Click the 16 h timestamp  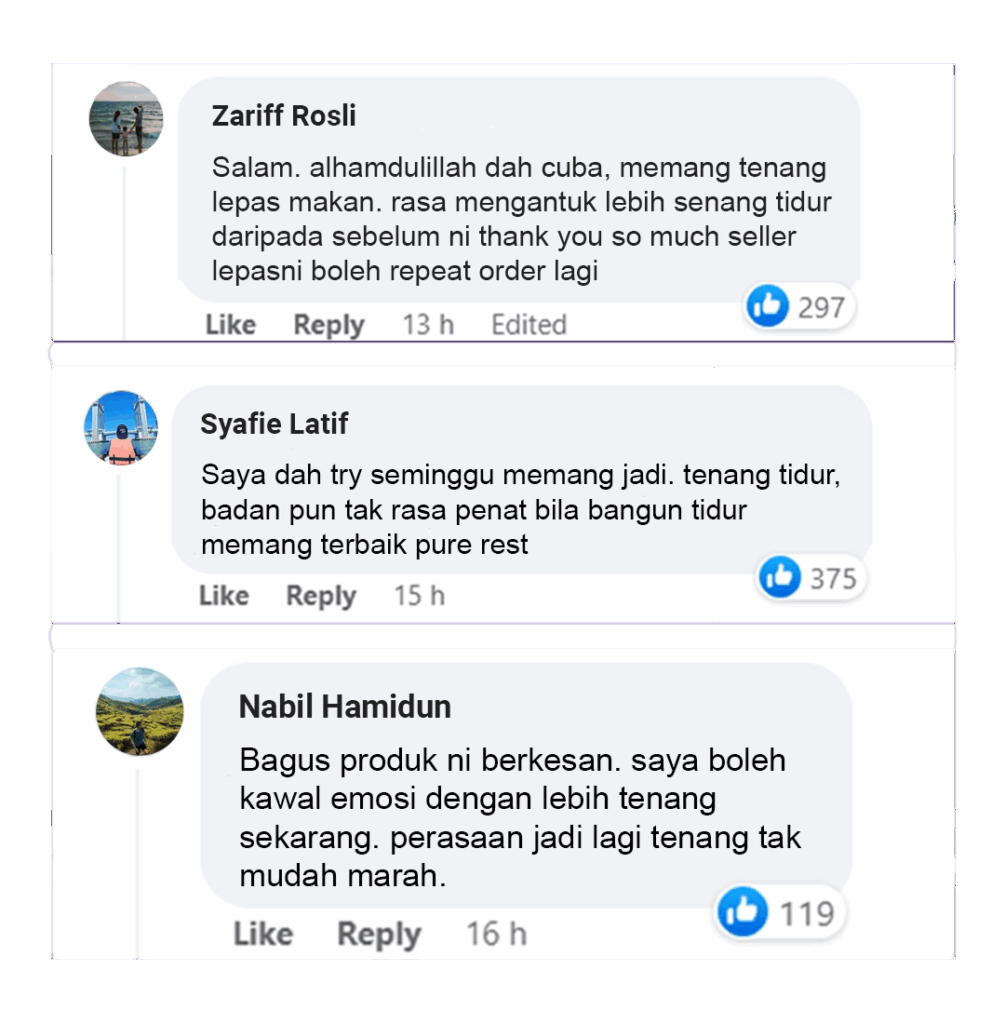496,934
